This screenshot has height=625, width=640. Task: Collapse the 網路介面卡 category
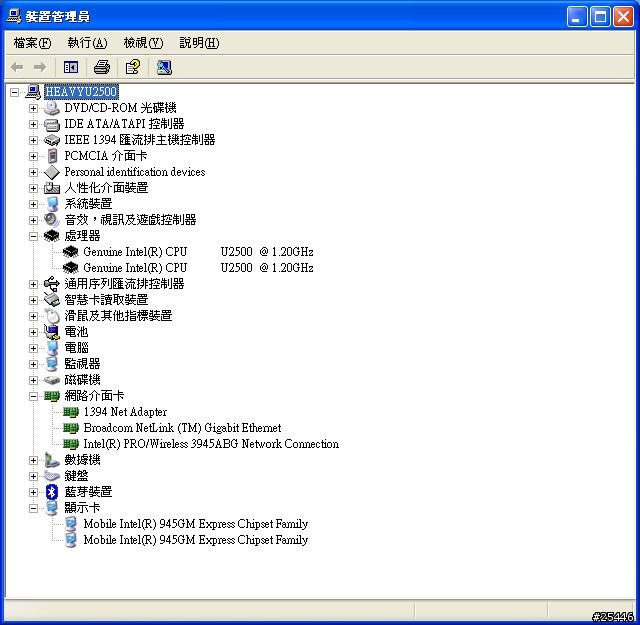pos(33,396)
